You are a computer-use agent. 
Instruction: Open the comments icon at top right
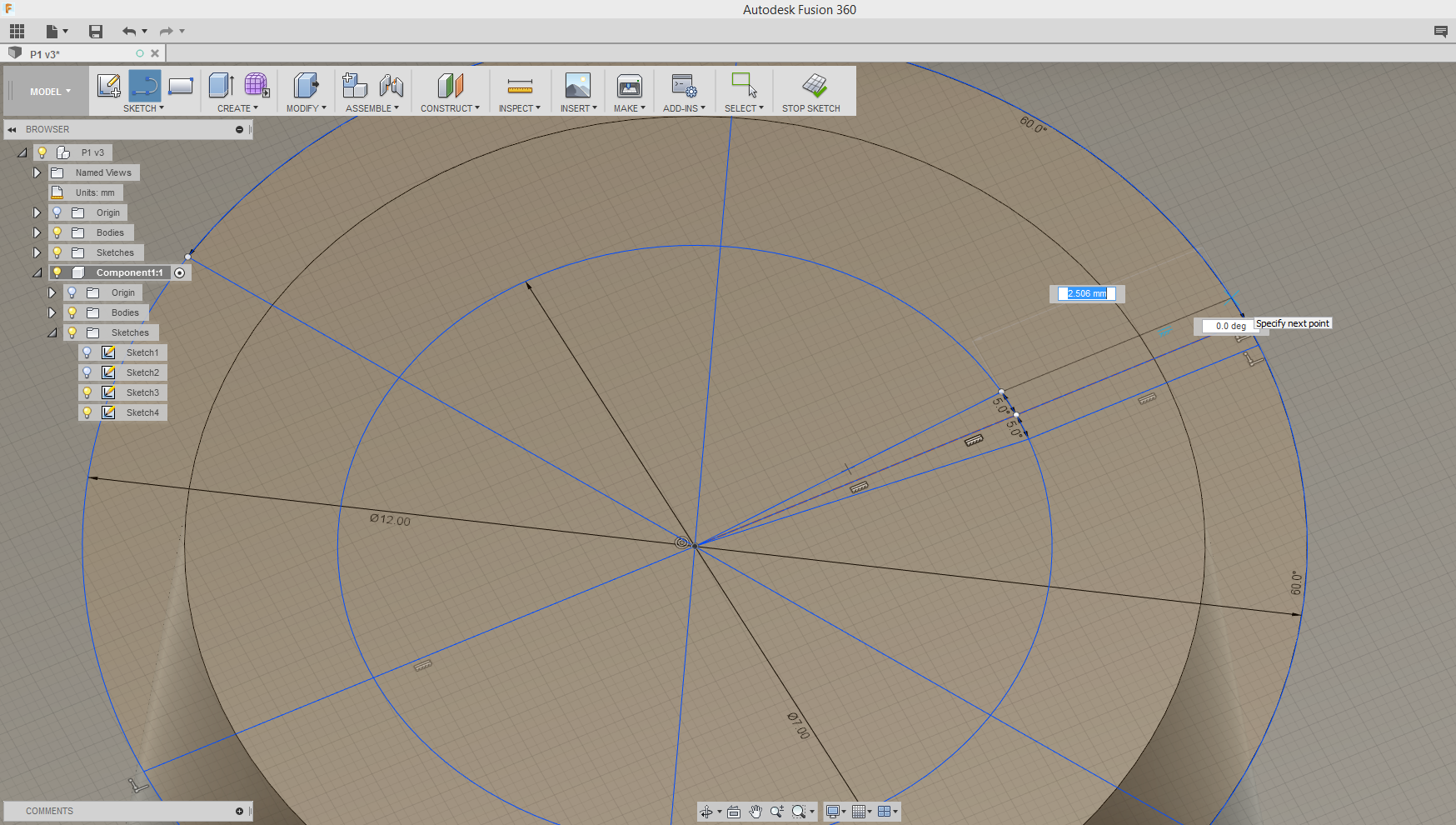(1440, 32)
